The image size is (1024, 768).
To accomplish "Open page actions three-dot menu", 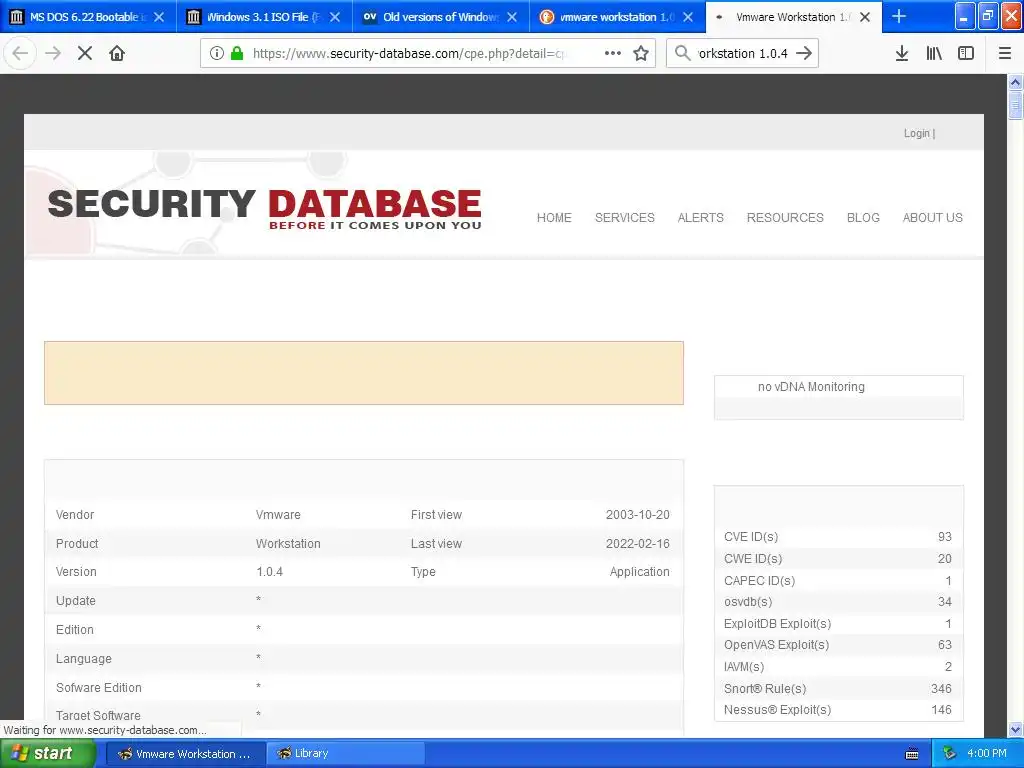I will coord(613,53).
